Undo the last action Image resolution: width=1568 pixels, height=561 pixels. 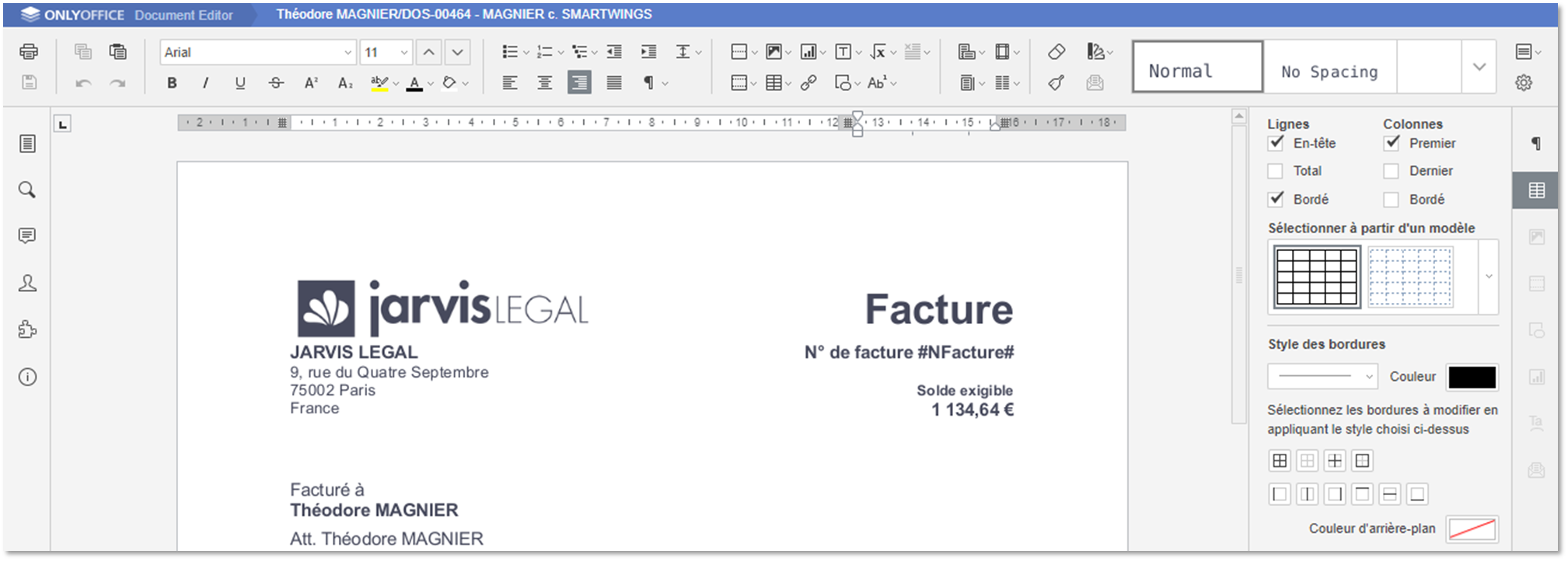[83, 82]
